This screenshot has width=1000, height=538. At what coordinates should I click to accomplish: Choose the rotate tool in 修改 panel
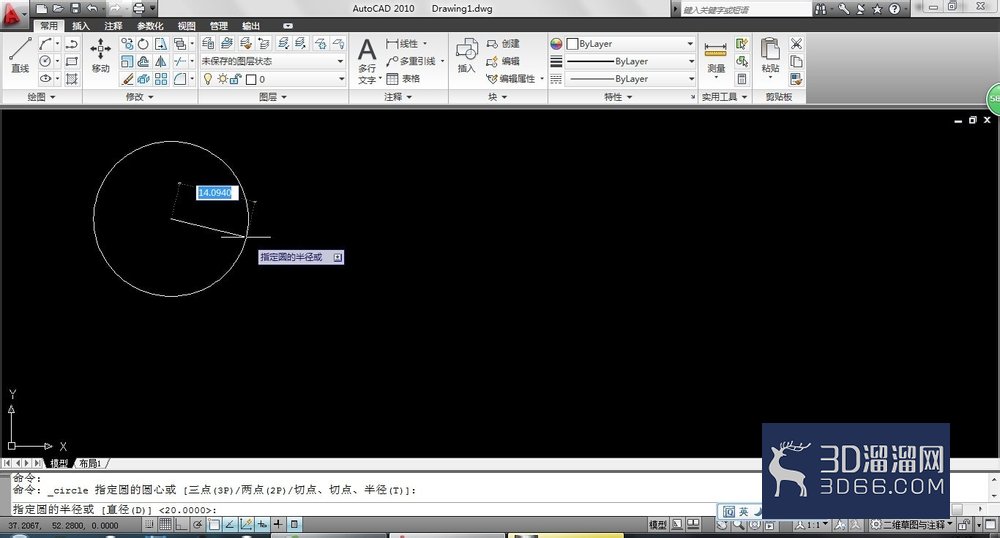[x=143, y=44]
